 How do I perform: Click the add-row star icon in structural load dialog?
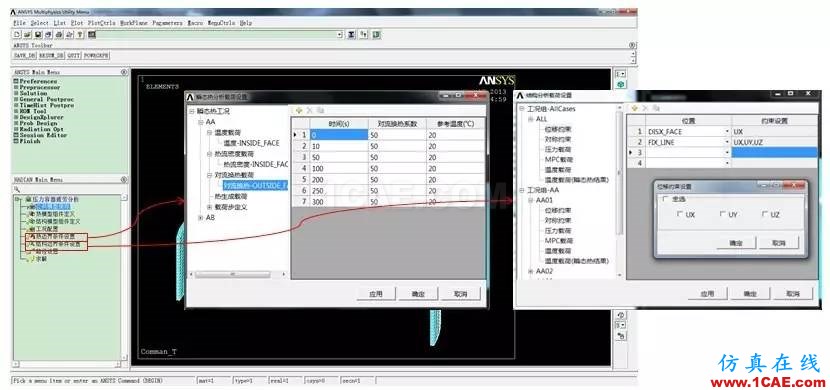pos(635,108)
